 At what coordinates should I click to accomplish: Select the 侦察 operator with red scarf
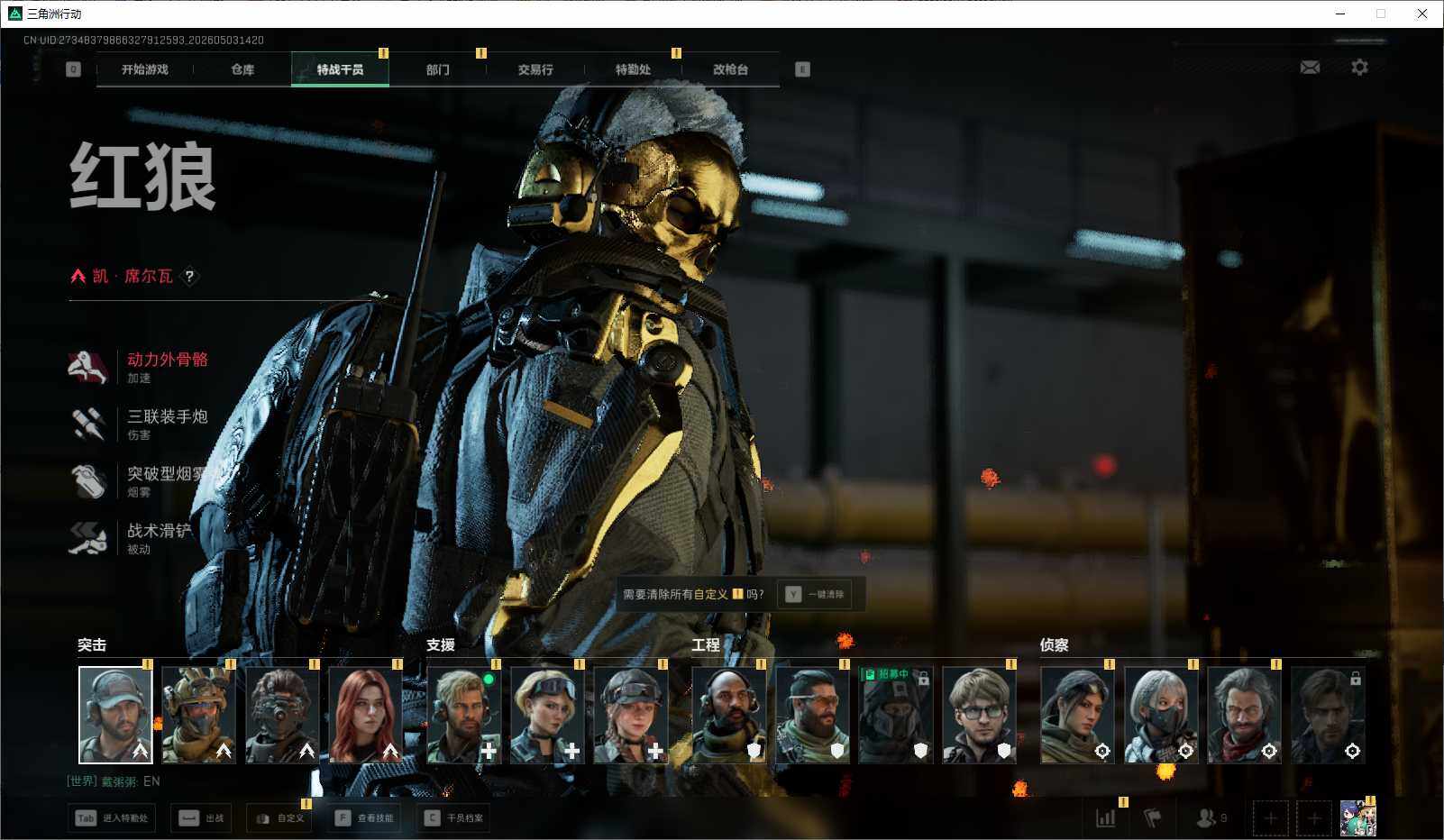(1244, 715)
